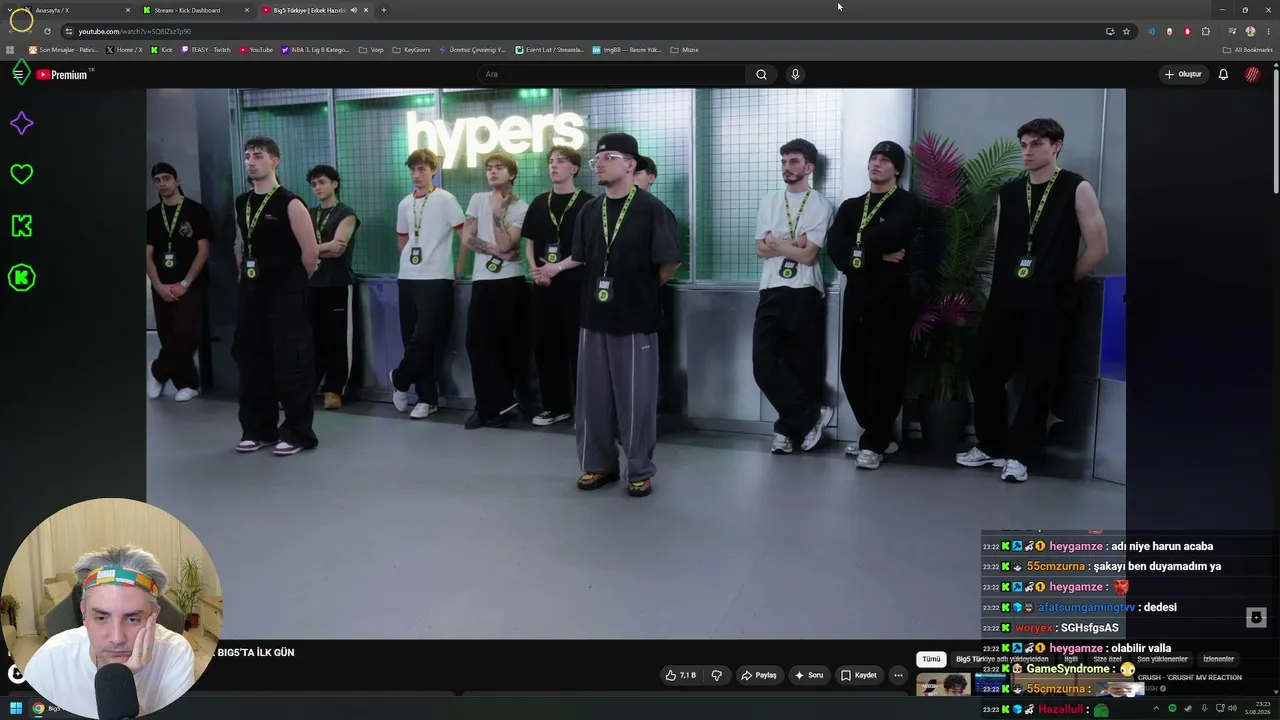This screenshot has width=1280, height=720.
Task: Click the heygamze 'adı niye harun acaba' message
Action: (x=1098, y=546)
